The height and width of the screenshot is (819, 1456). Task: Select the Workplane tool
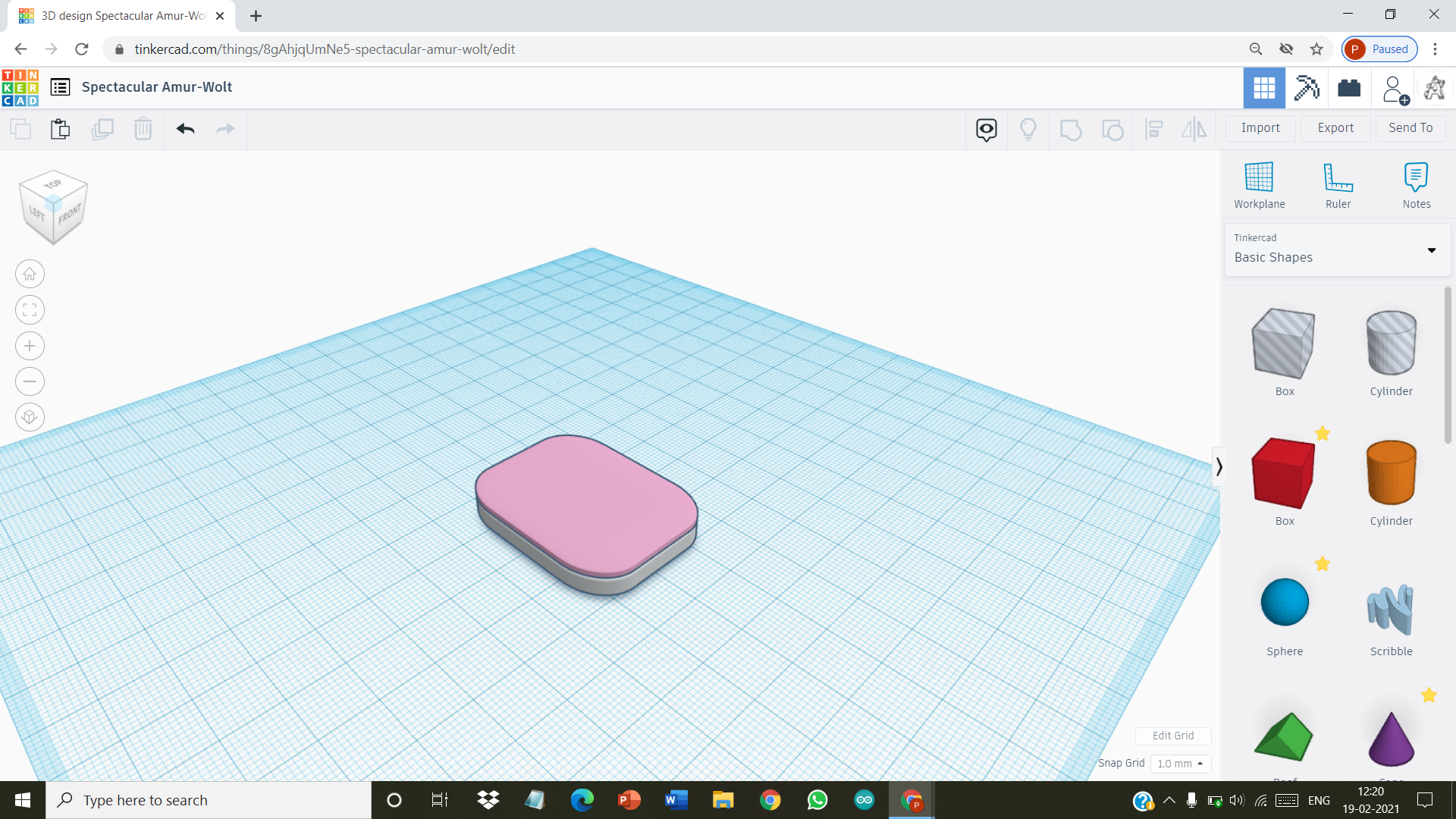(1260, 185)
